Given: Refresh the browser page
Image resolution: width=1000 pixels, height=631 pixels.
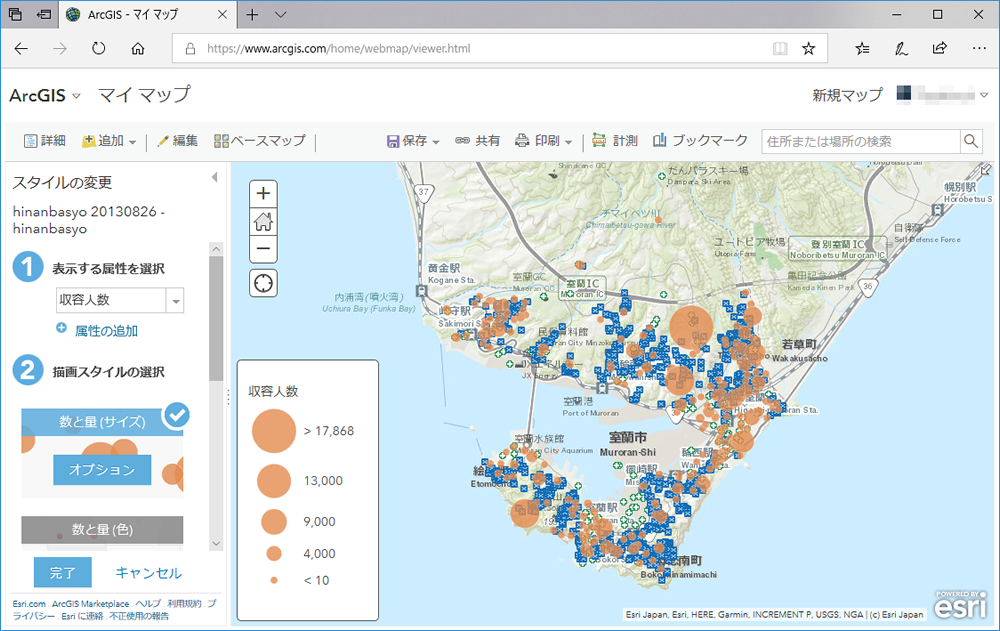Looking at the screenshot, I should coord(98,48).
